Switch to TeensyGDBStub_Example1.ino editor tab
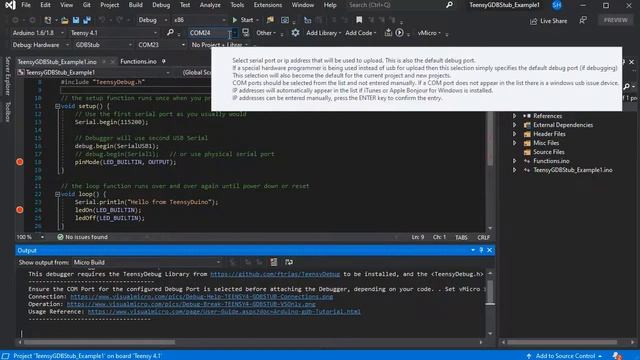Viewport: 640px width, 360px height. (57, 62)
